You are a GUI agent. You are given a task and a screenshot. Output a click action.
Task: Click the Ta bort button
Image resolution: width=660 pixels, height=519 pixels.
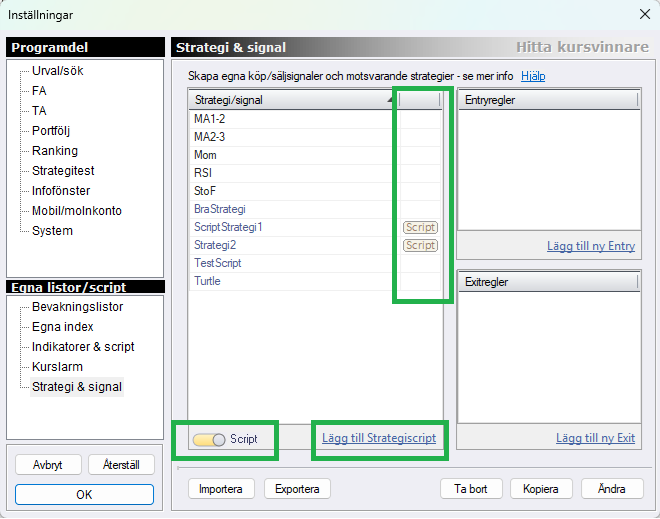point(470,489)
